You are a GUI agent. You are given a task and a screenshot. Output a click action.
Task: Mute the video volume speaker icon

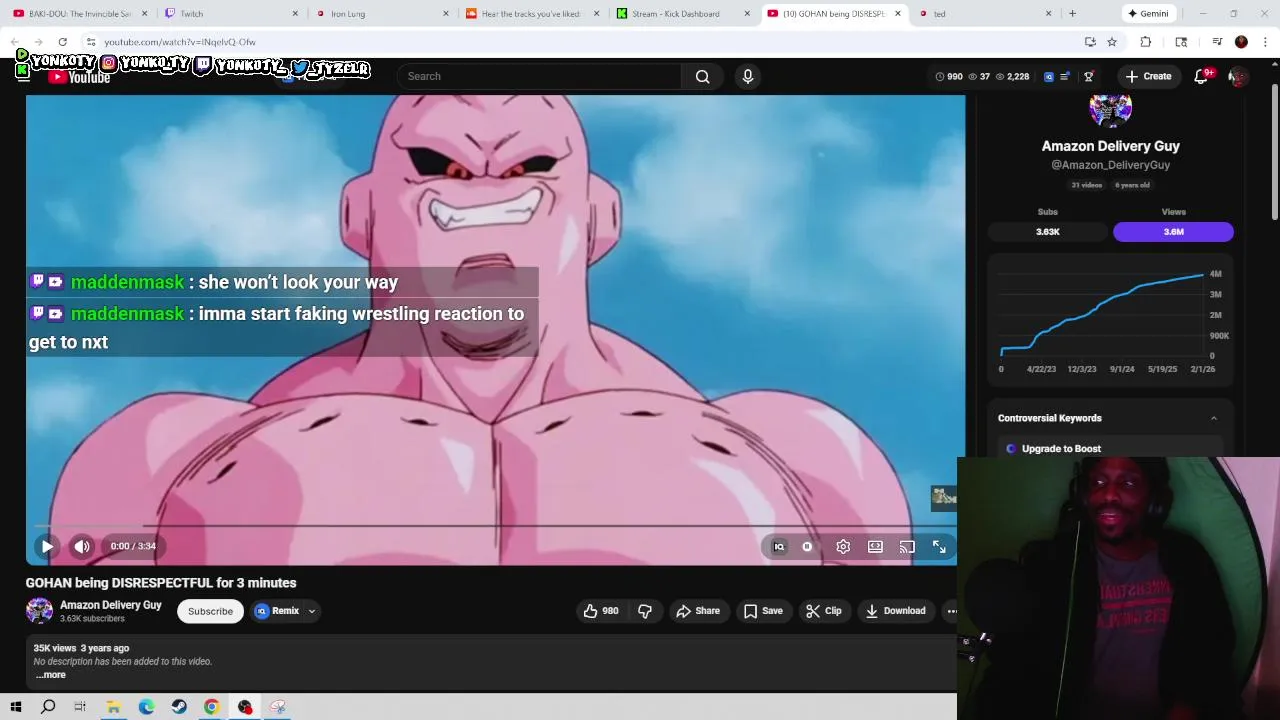(82, 546)
